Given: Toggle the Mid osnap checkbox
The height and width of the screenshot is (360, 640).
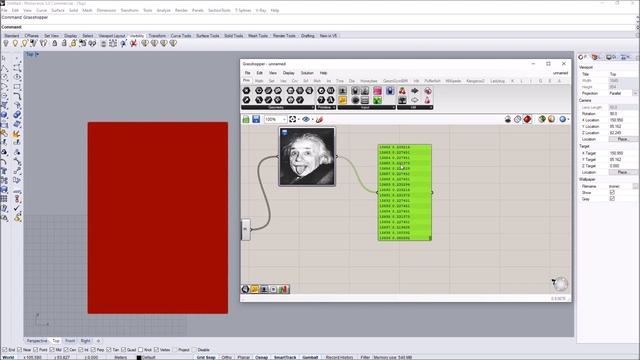Looking at the screenshot, I should click(x=52, y=350).
